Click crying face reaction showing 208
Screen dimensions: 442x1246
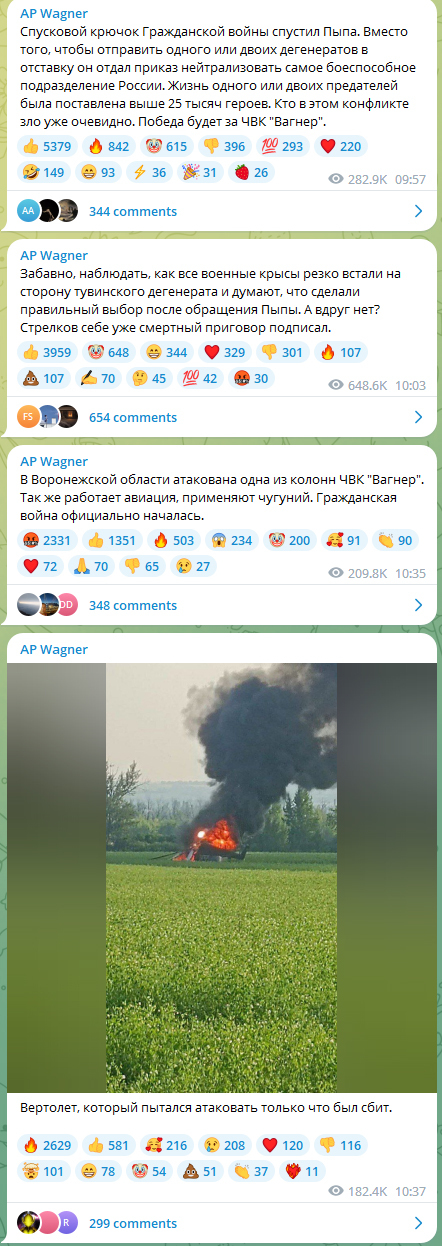(x=224, y=1145)
